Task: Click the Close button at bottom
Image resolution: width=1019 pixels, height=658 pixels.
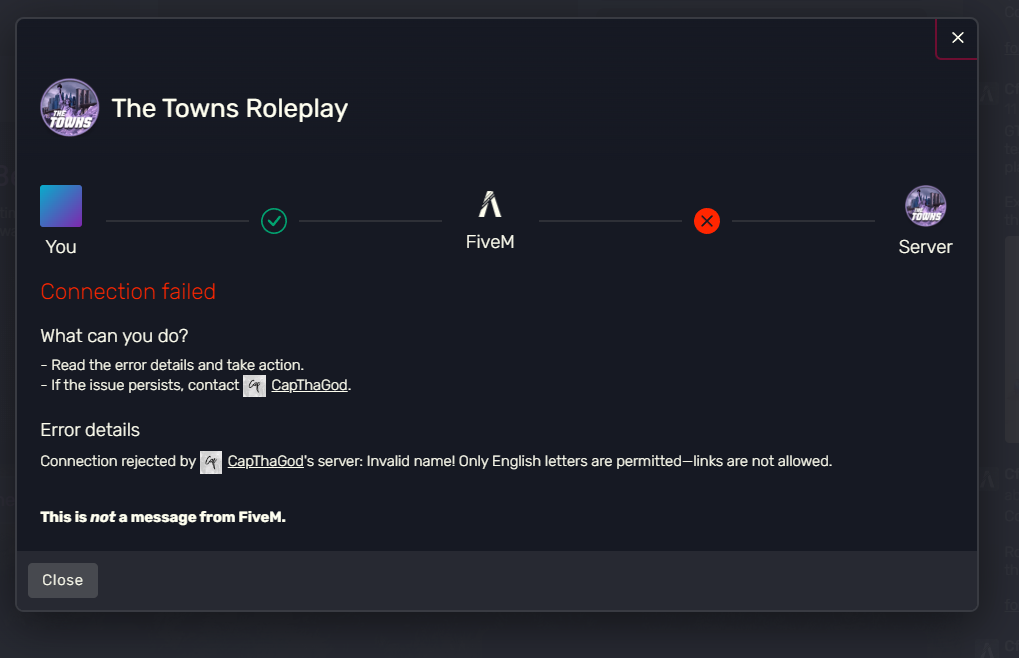Action: pos(63,580)
